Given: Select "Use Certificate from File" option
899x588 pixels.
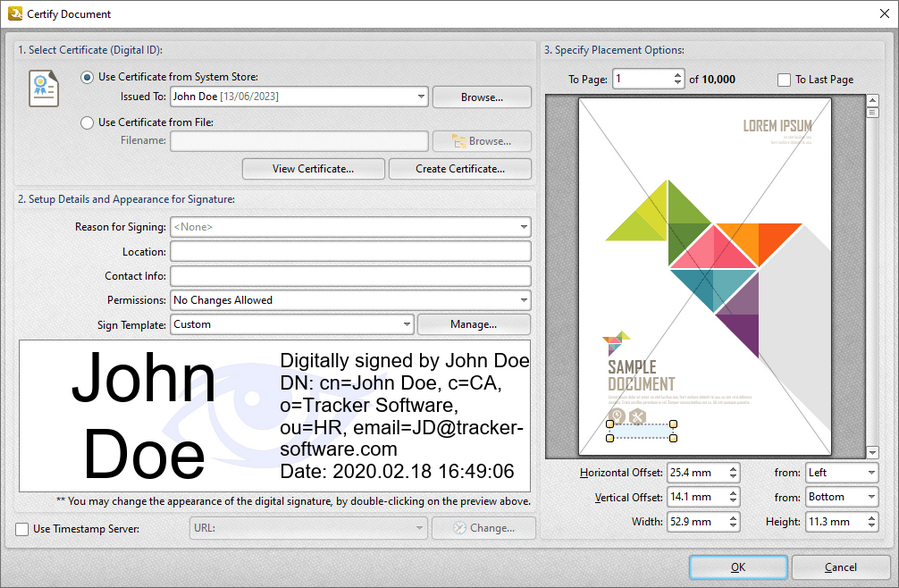Looking at the screenshot, I should [87, 121].
